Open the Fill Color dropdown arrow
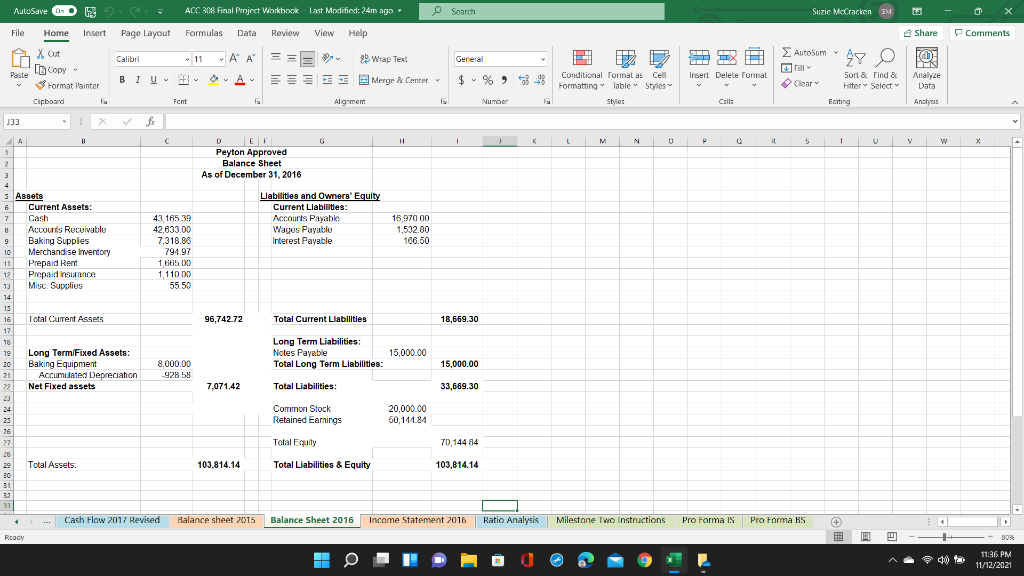Image resolution: width=1024 pixels, height=576 pixels. (x=225, y=79)
